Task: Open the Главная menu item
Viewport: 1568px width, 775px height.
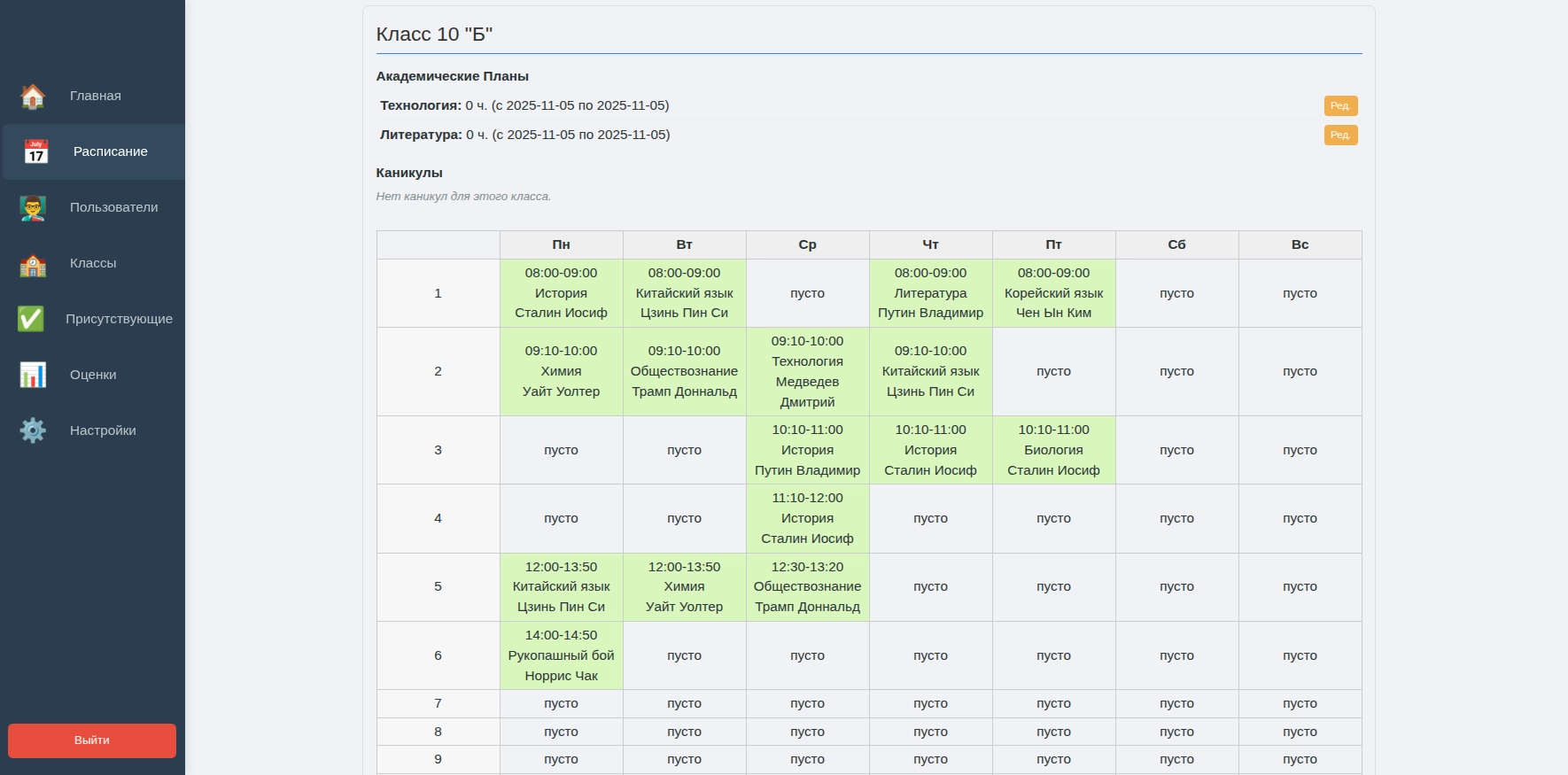Action: (93, 96)
